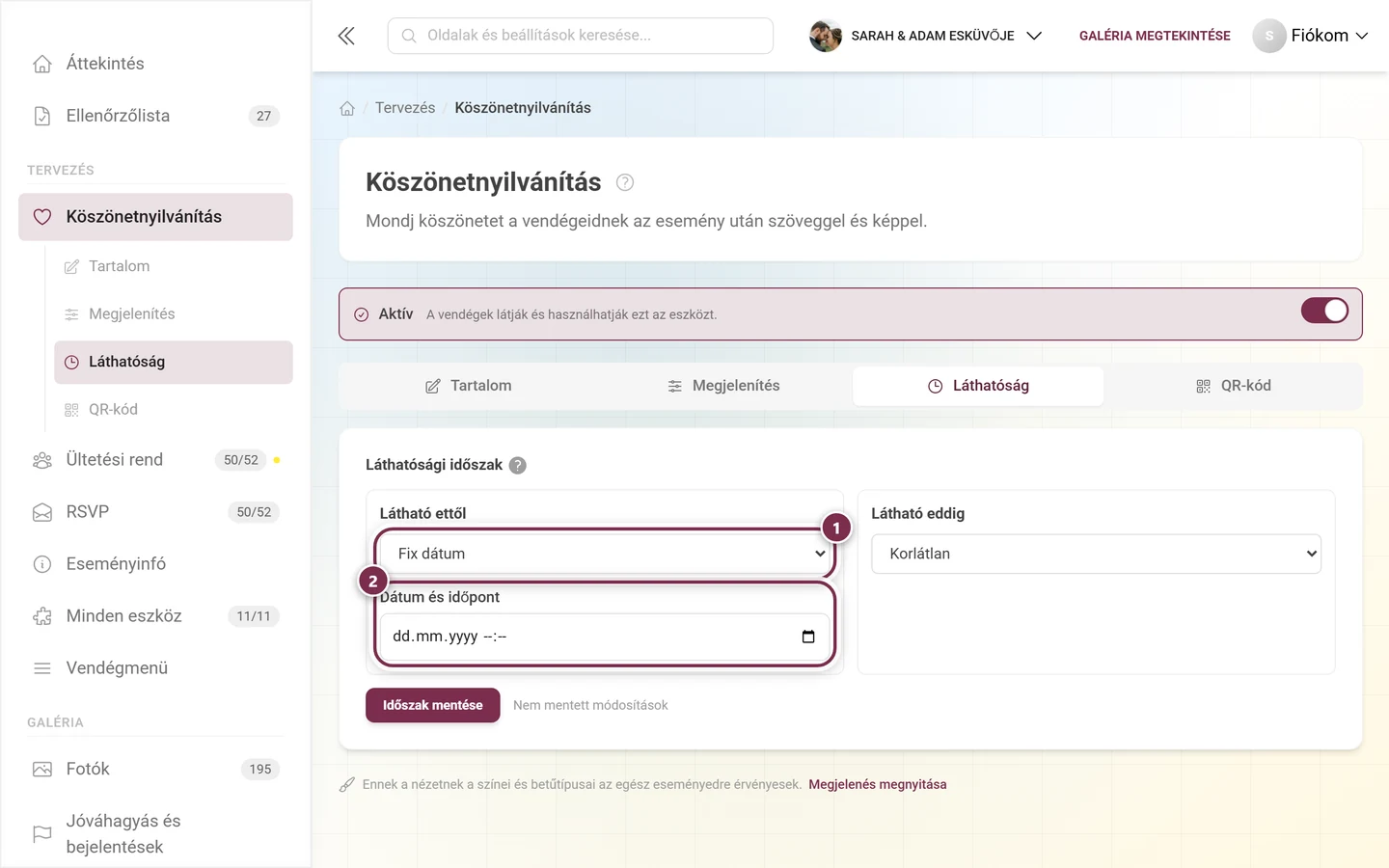This screenshot has width=1389, height=868.
Task: Open Tartalom sub-item in sidebar
Action: [x=174, y=266]
